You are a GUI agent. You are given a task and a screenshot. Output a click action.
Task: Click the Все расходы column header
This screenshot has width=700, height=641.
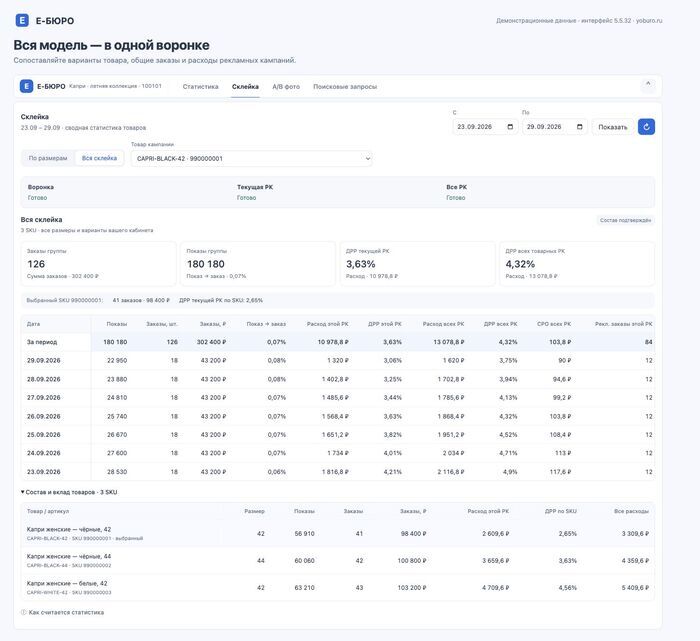pos(631,511)
